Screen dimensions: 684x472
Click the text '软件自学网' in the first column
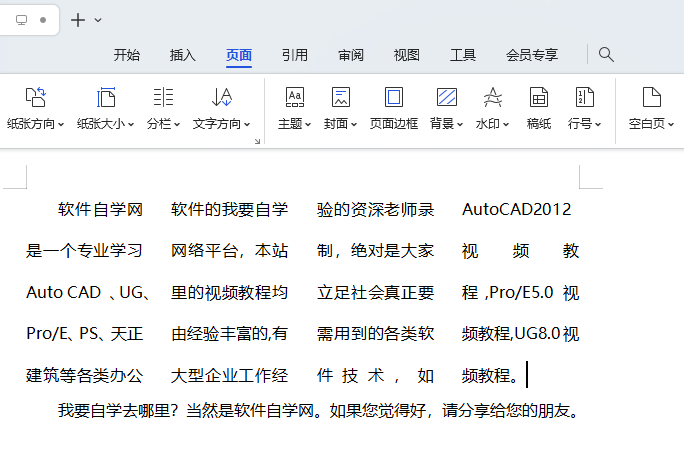coord(100,209)
